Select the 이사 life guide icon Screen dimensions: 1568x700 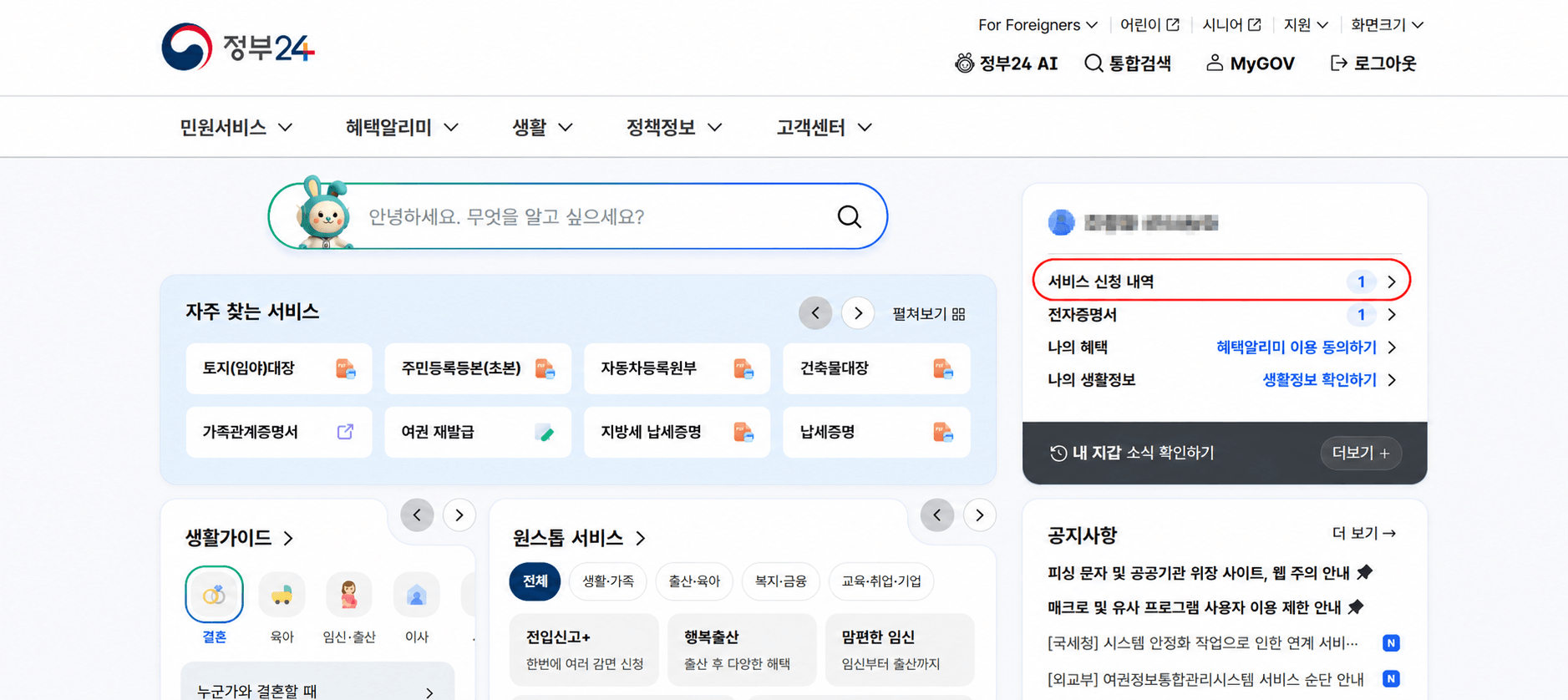click(416, 595)
